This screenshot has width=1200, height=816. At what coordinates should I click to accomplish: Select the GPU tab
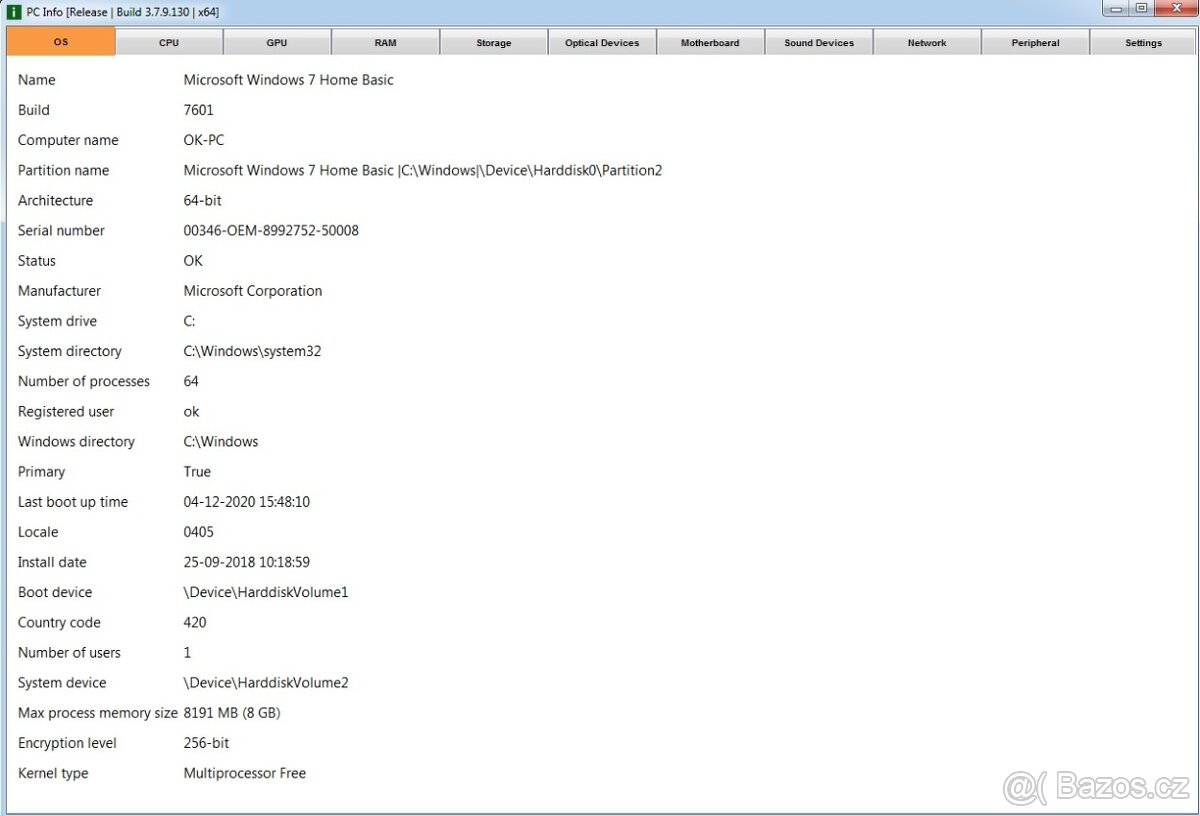click(277, 43)
